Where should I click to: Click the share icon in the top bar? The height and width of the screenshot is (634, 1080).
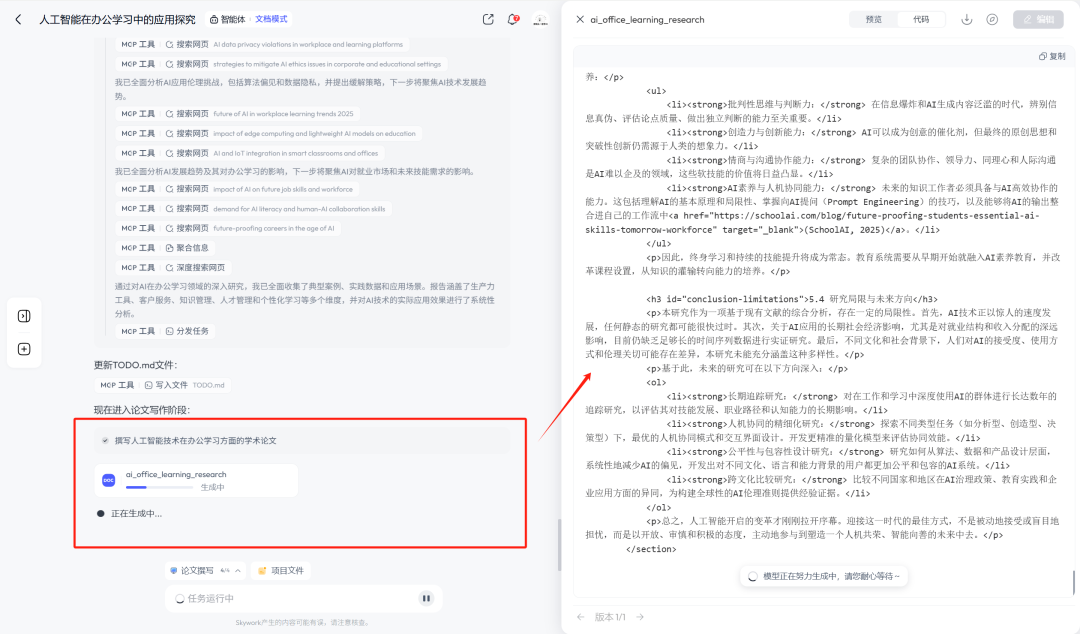point(488,18)
